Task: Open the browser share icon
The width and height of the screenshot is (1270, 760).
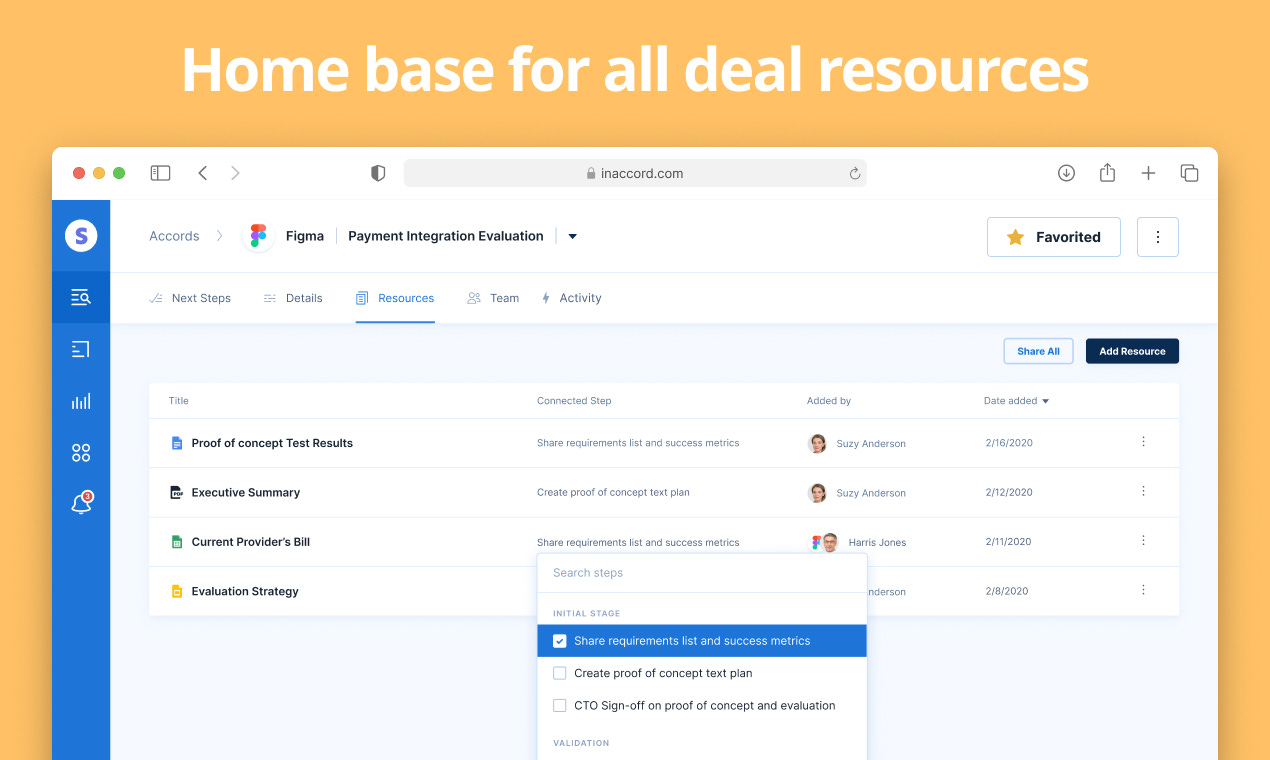Action: 1107,172
